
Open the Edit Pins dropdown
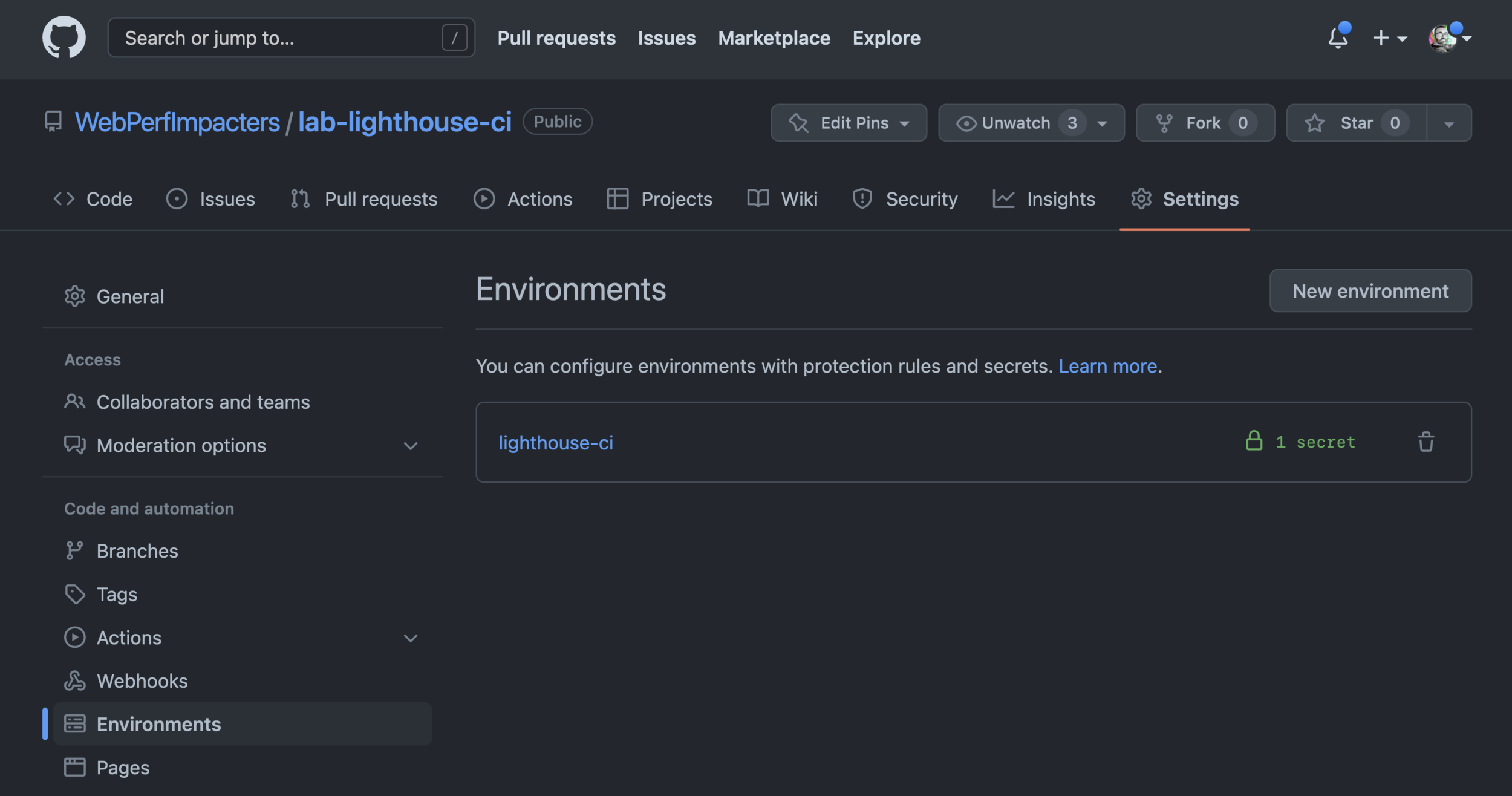848,123
